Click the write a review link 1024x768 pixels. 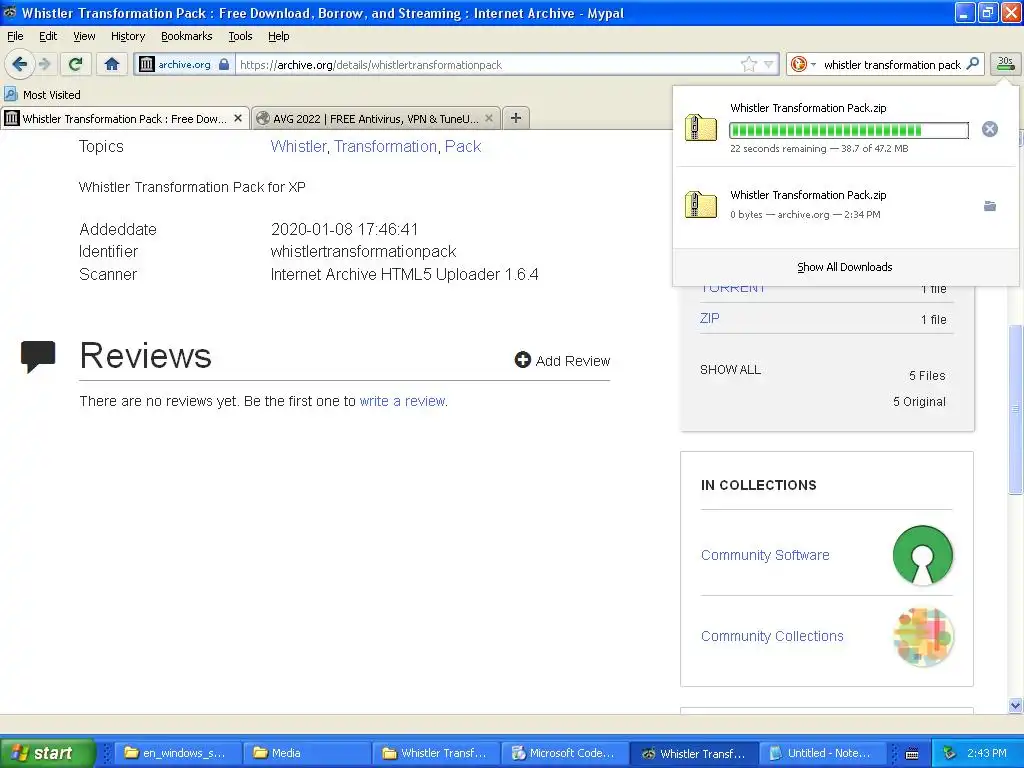[402, 401]
